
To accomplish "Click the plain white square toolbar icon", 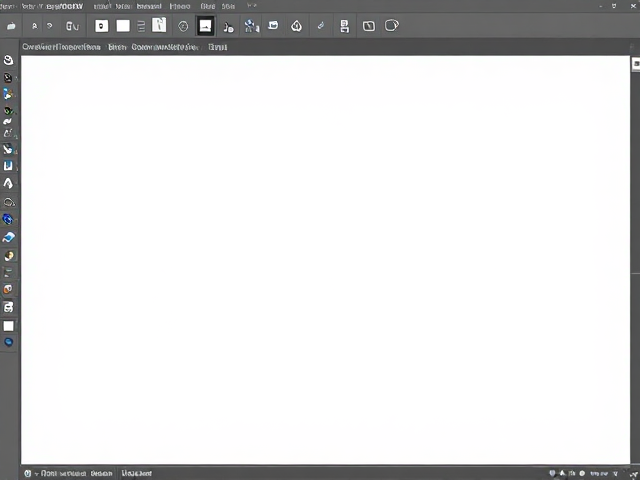I will pos(123,26).
